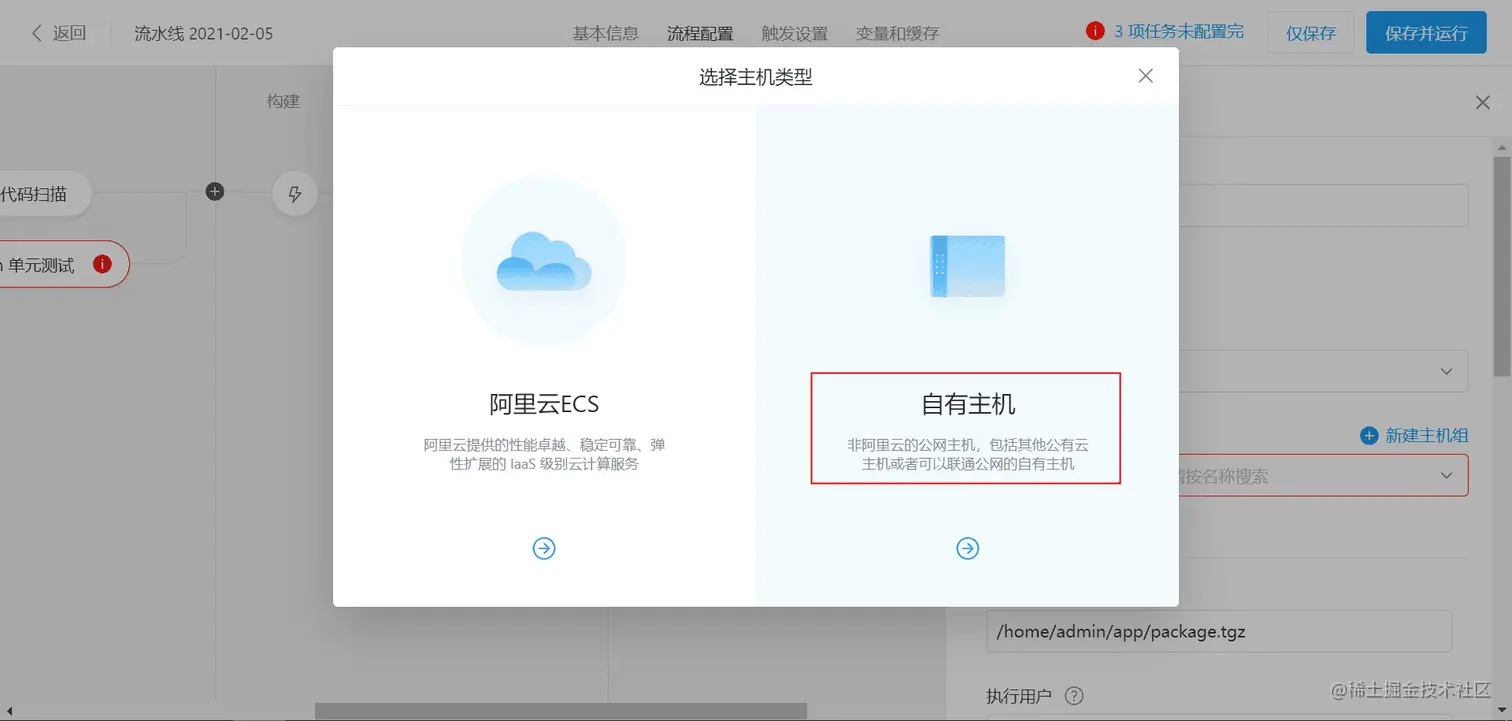Click the top input field in right panel
Viewport: 1512px width, 721px height.
click(1323, 205)
